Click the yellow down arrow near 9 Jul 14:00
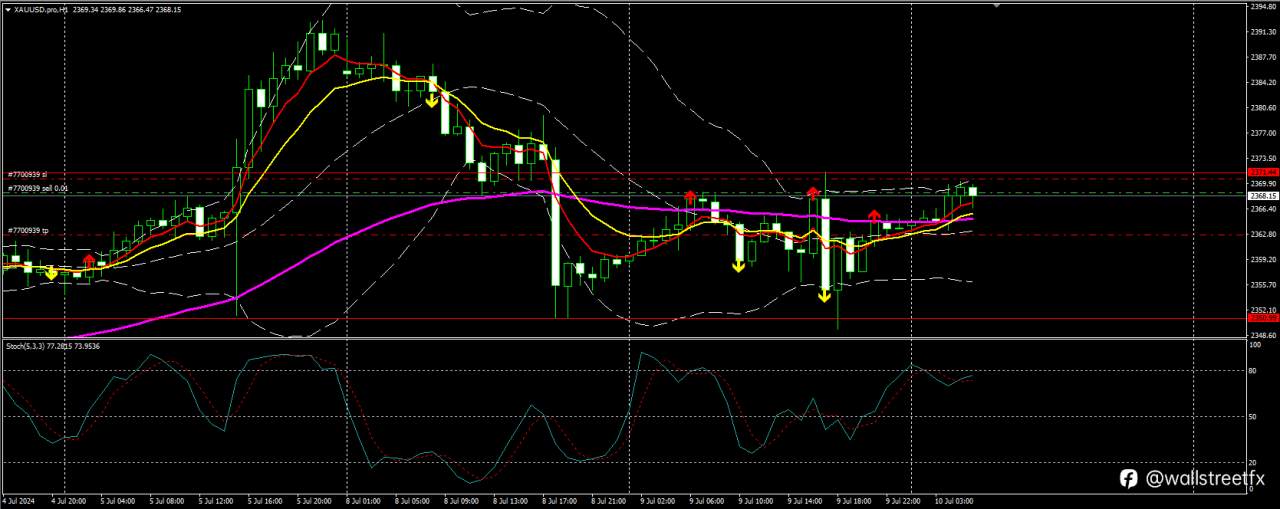The image size is (1280, 509). [x=825, y=294]
